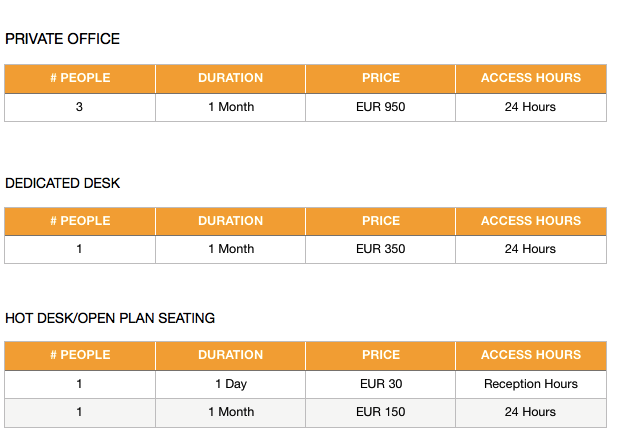The image size is (628, 433).
Task: Select the 1 Day duration cell
Action: tap(230, 384)
